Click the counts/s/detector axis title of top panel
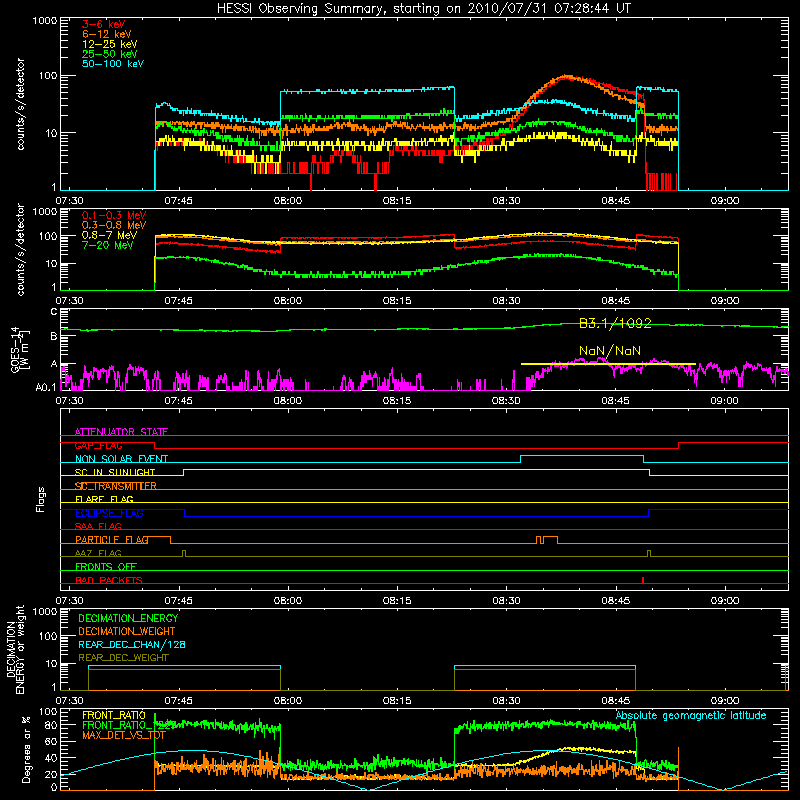The image size is (800, 800). [20, 104]
